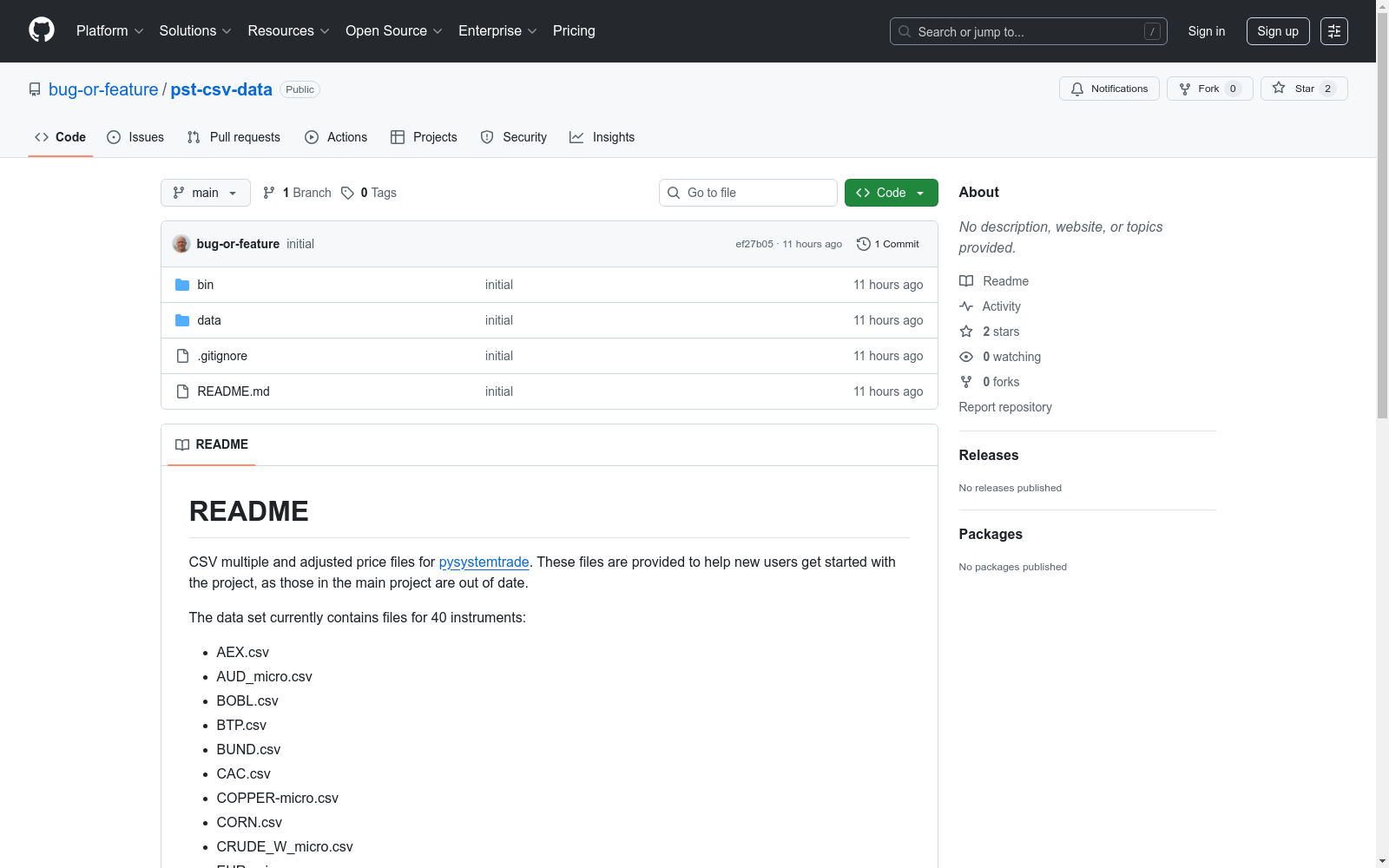Expand the Platform menu

[110, 30]
